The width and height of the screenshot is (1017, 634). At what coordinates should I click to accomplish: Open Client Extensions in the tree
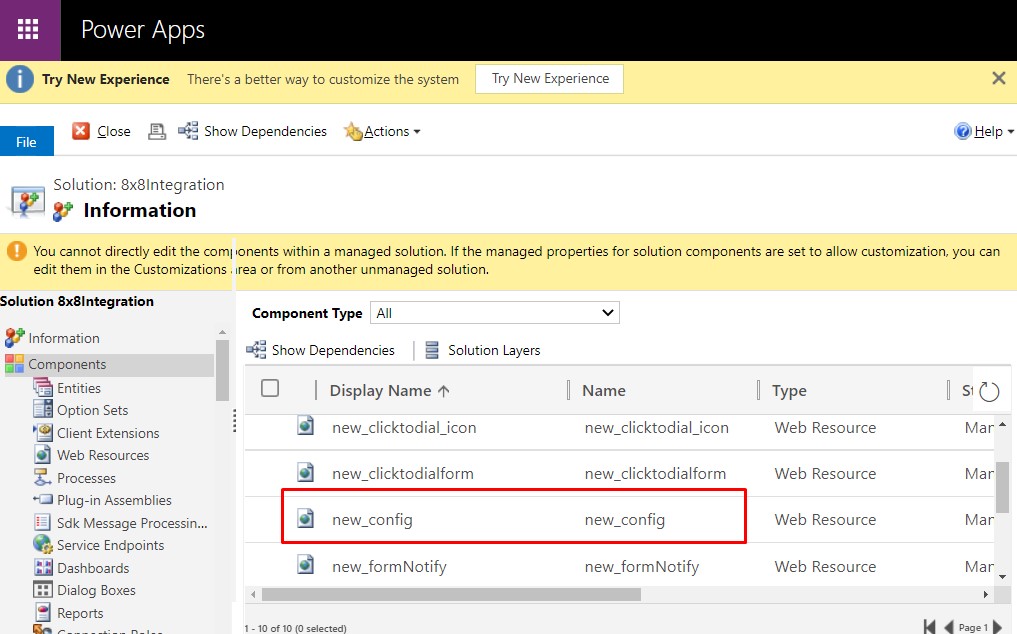[x=108, y=433]
